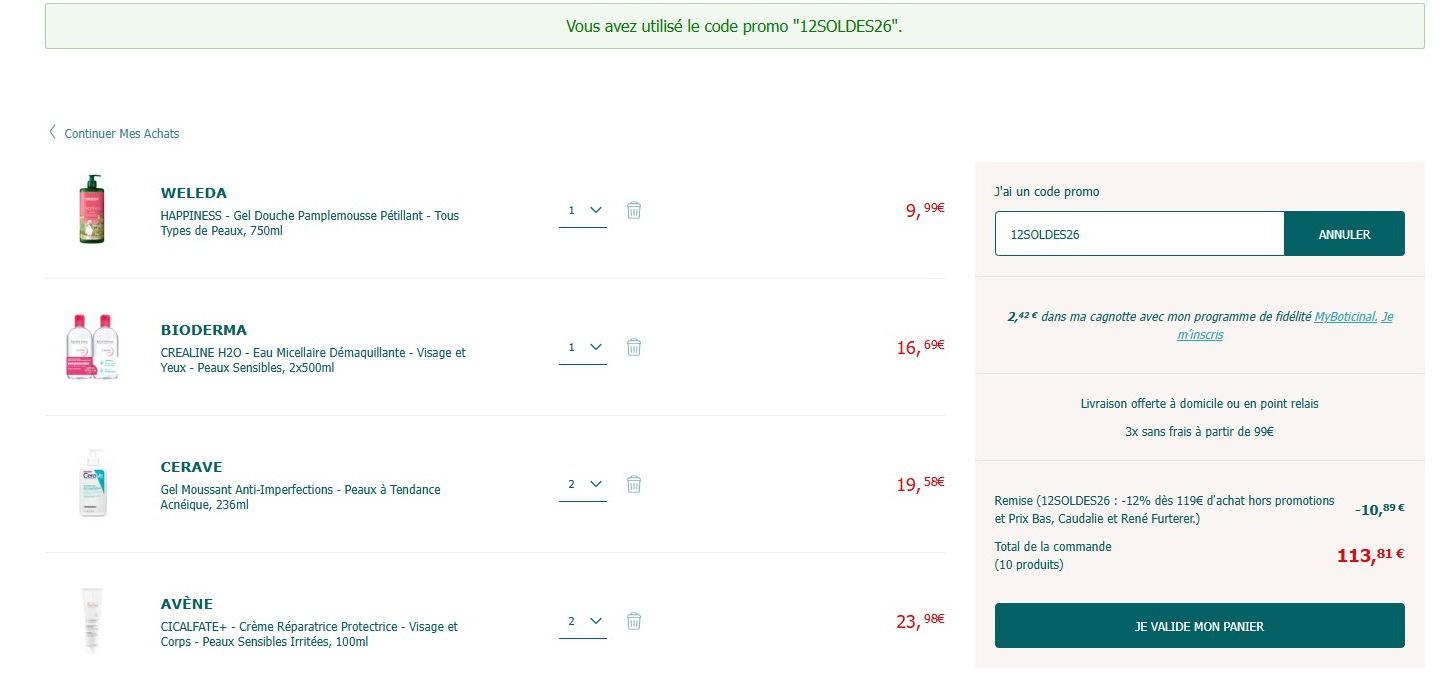
Task: Click the trash icon for the CeraVe gel
Action: click(x=633, y=484)
